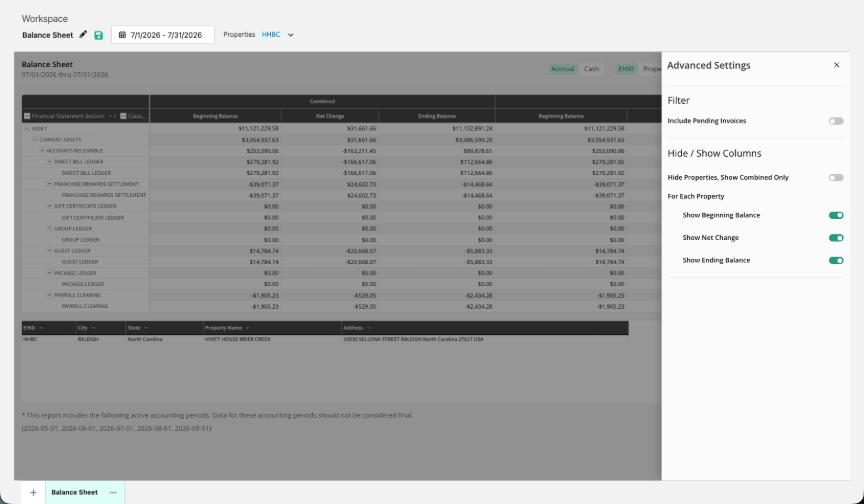Viewport: 864px width, 504px height.
Task: Click the 7/1/2026 - 7/31/2026 date range field
Action: [x=163, y=35]
